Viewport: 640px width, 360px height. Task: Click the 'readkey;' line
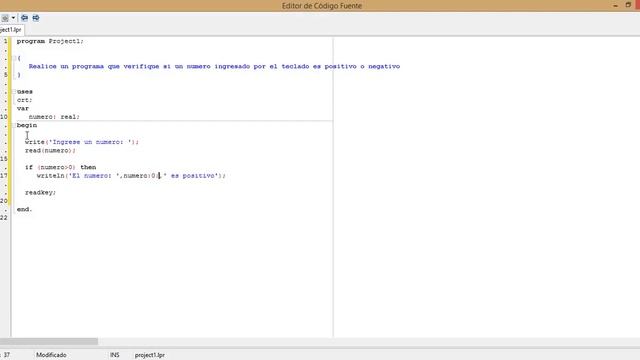tap(40, 193)
